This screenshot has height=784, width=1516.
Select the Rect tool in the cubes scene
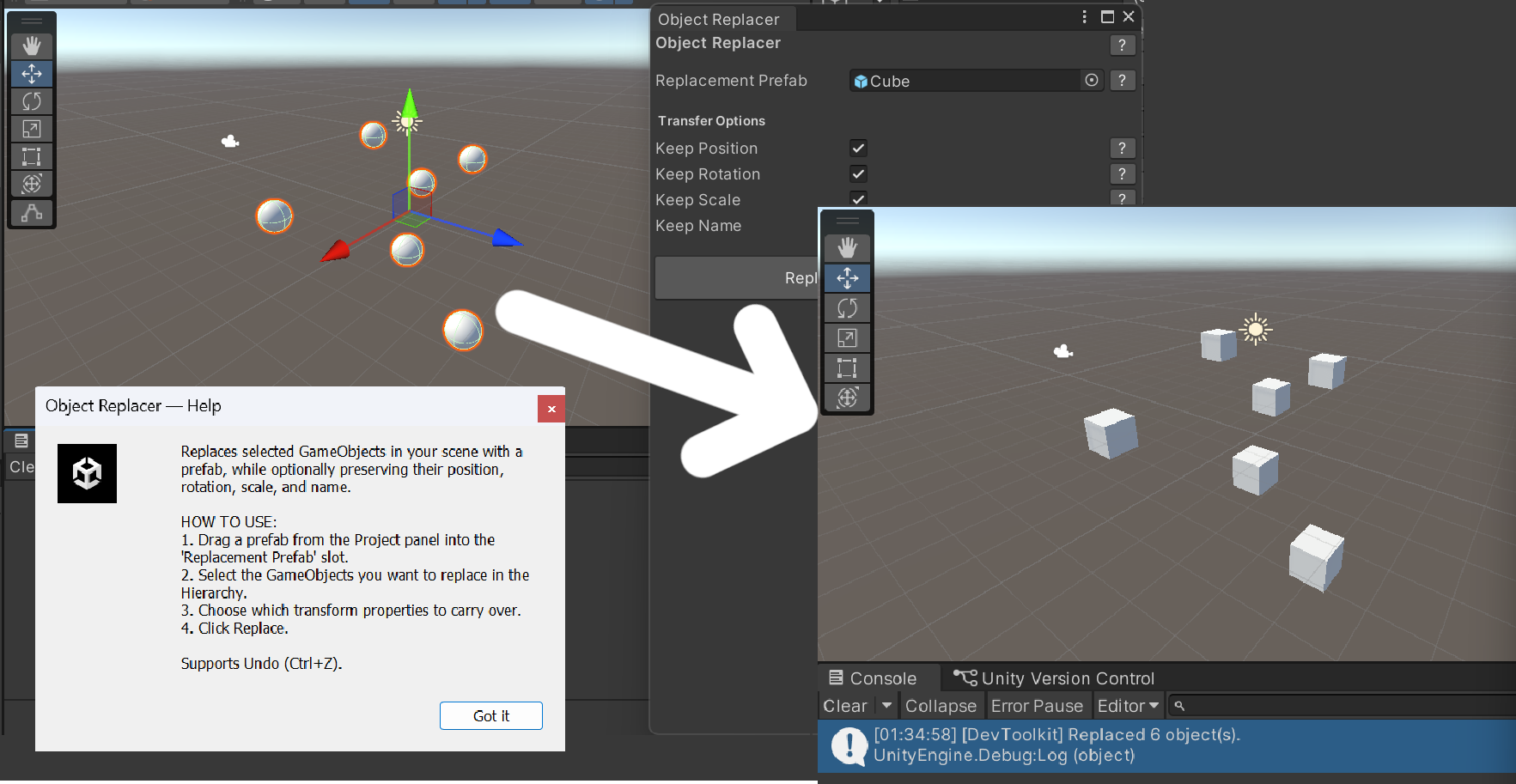click(x=848, y=368)
